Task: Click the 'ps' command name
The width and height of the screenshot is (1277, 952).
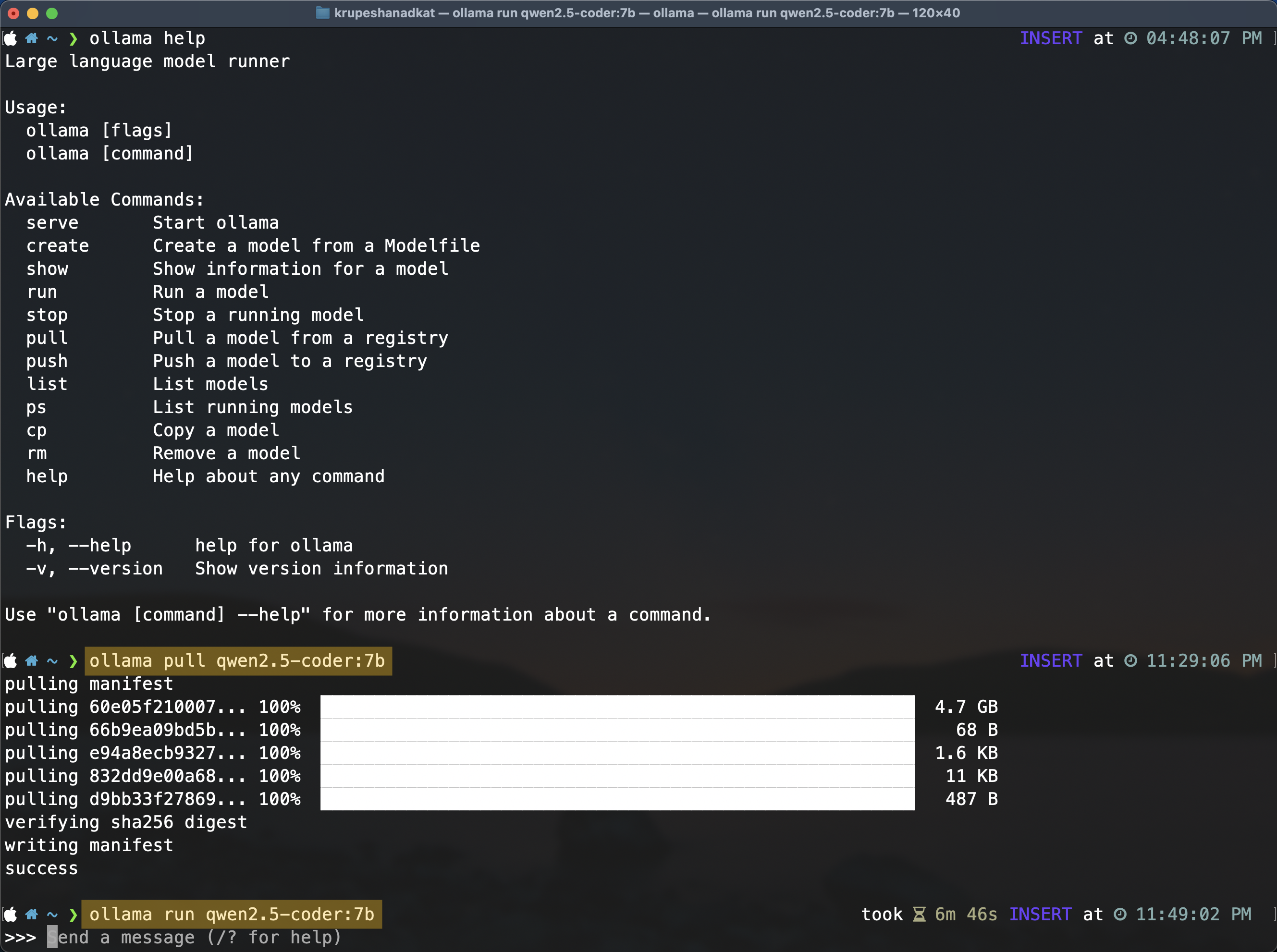Action: click(37, 408)
